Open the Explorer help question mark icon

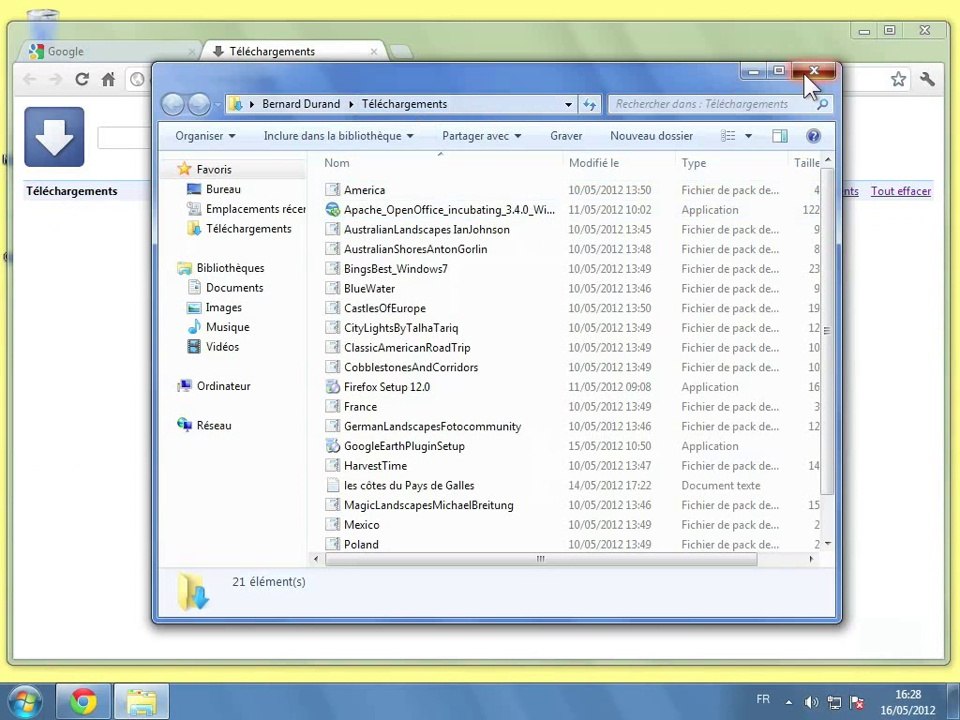(813, 136)
